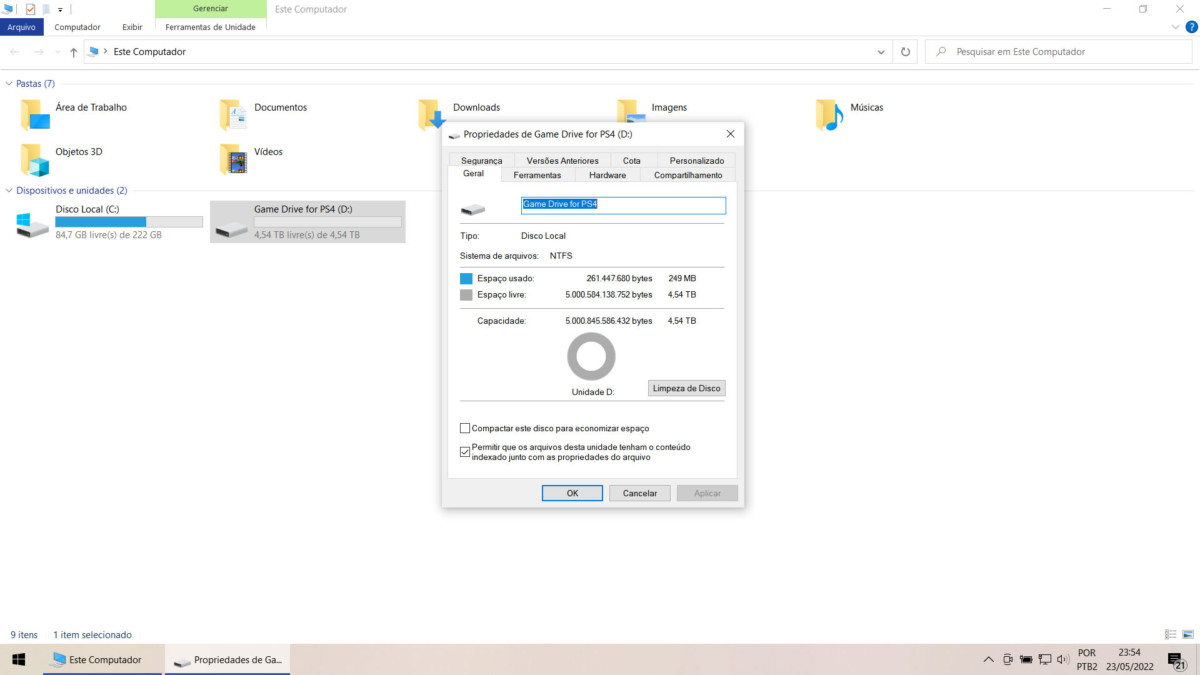Click the Forward navigation arrow
Image resolution: width=1200 pixels, height=675 pixels.
[x=39, y=51]
